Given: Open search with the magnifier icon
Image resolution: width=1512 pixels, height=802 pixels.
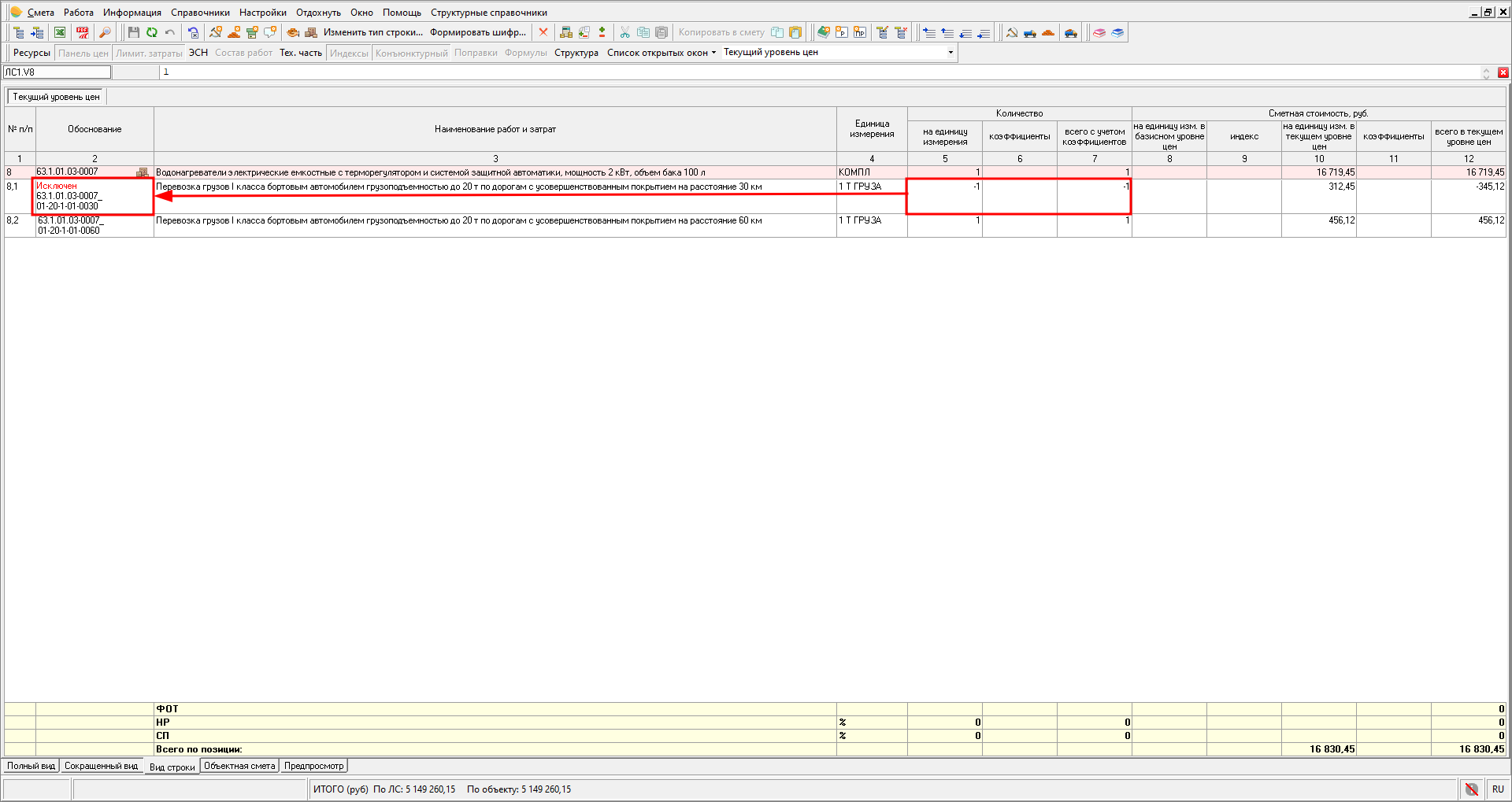Looking at the screenshot, I should click(105, 32).
